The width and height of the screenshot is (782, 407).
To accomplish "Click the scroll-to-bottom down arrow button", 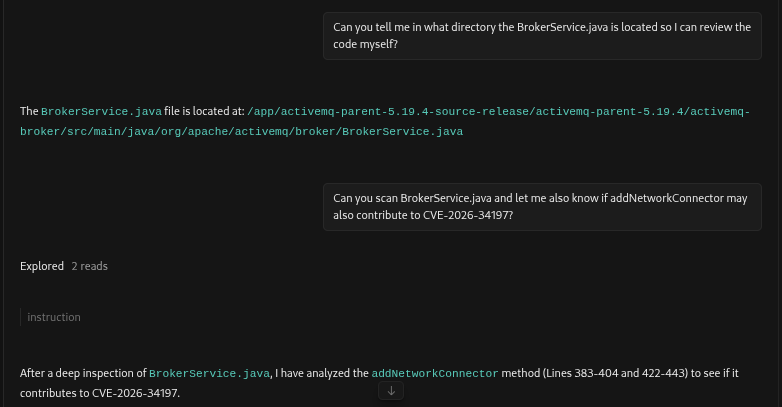I will click(x=391, y=392).
